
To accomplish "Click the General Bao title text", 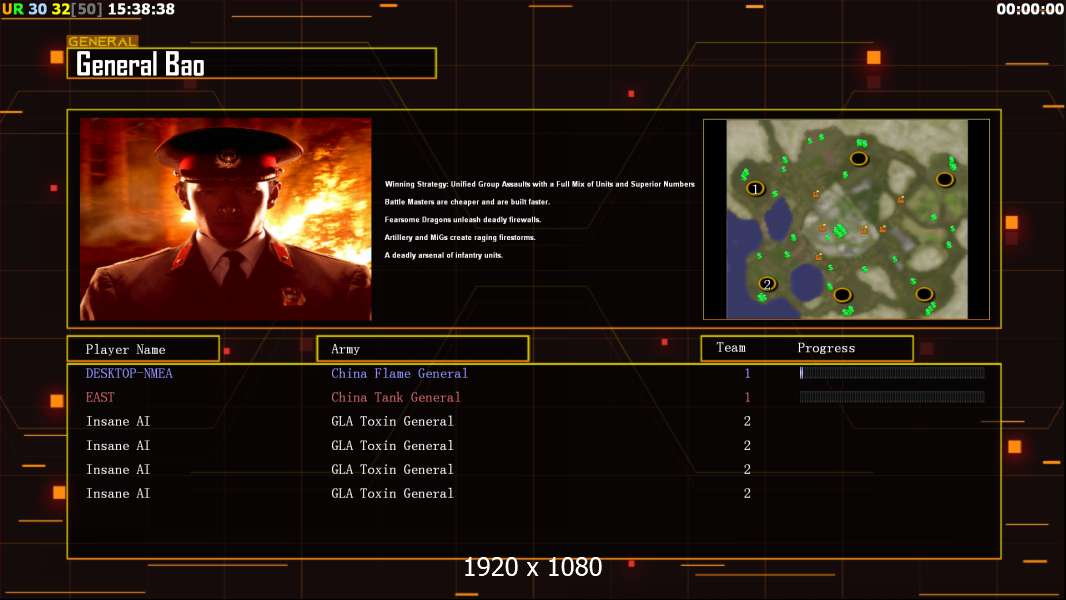I will (140, 65).
